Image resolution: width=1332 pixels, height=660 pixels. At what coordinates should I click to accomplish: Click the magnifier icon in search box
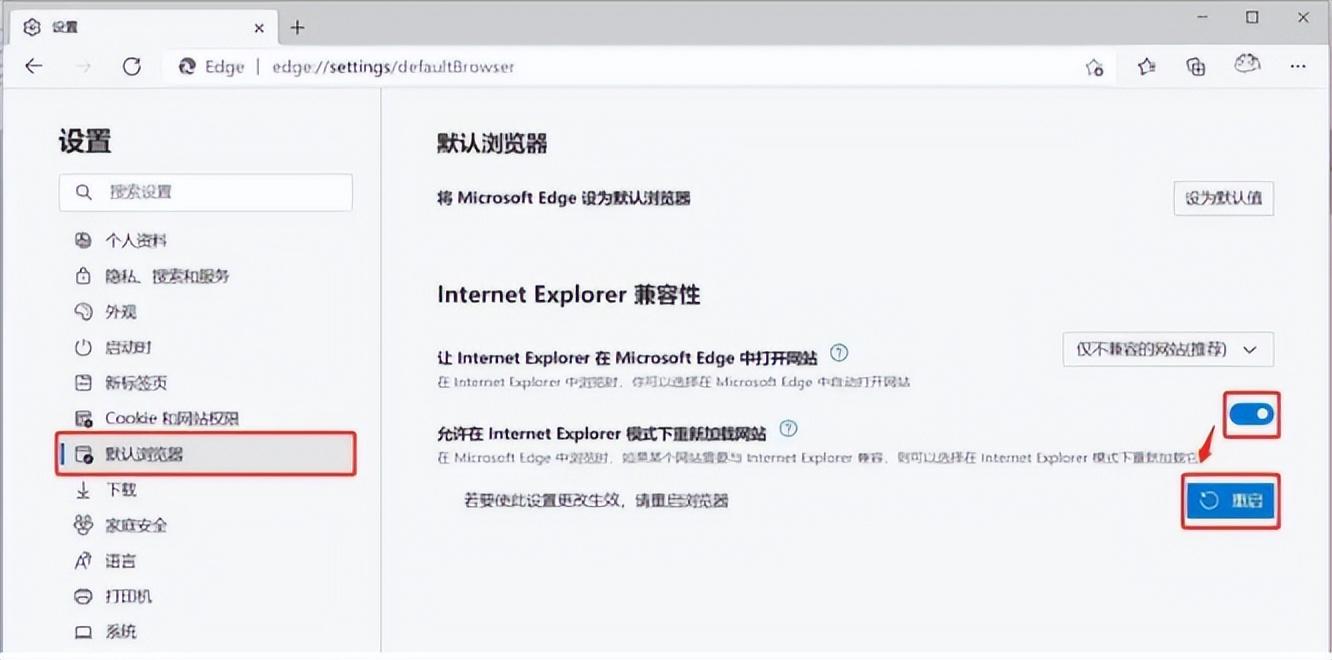tap(84, 192)
